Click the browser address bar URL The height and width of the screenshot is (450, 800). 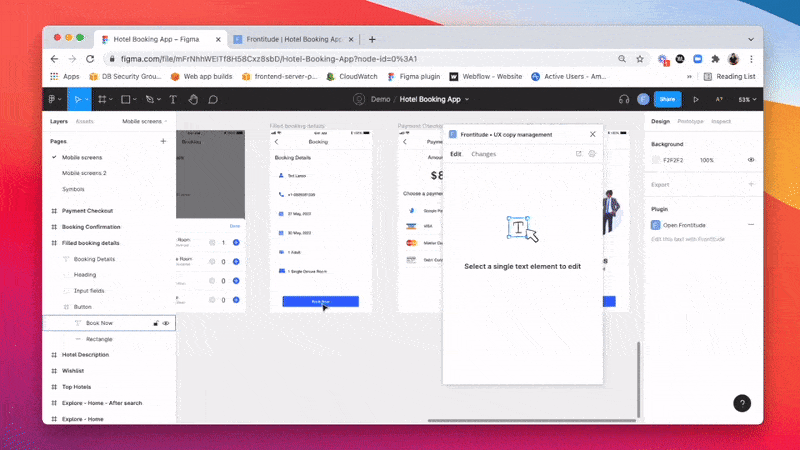point(269,59)
